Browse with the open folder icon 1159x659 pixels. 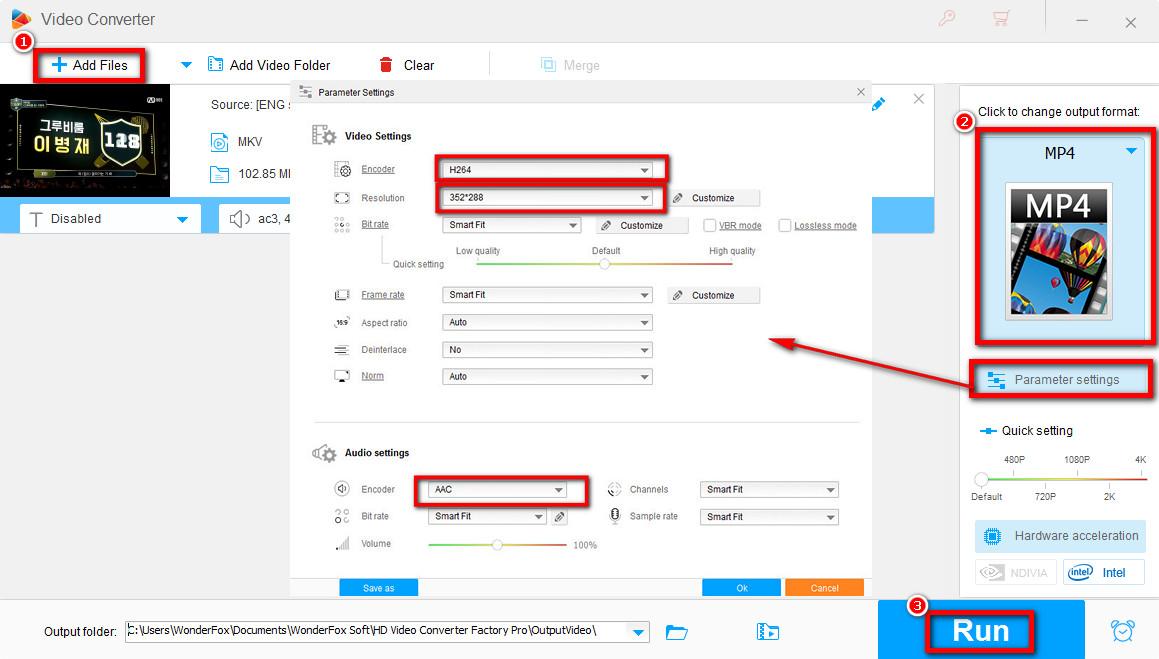tap(676, 632)
